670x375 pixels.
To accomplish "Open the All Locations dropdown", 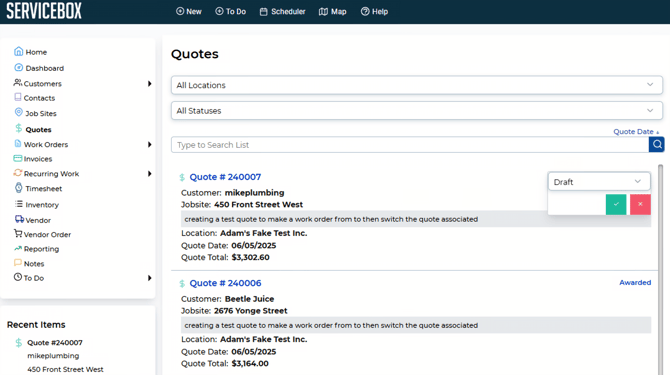I will (417, 85).
